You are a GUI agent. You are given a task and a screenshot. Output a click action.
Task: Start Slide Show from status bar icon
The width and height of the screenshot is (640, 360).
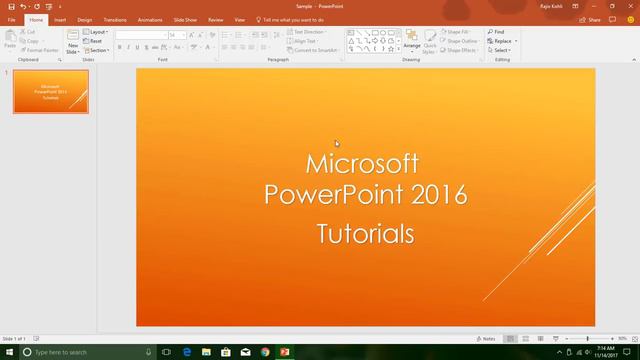(556, 339)
